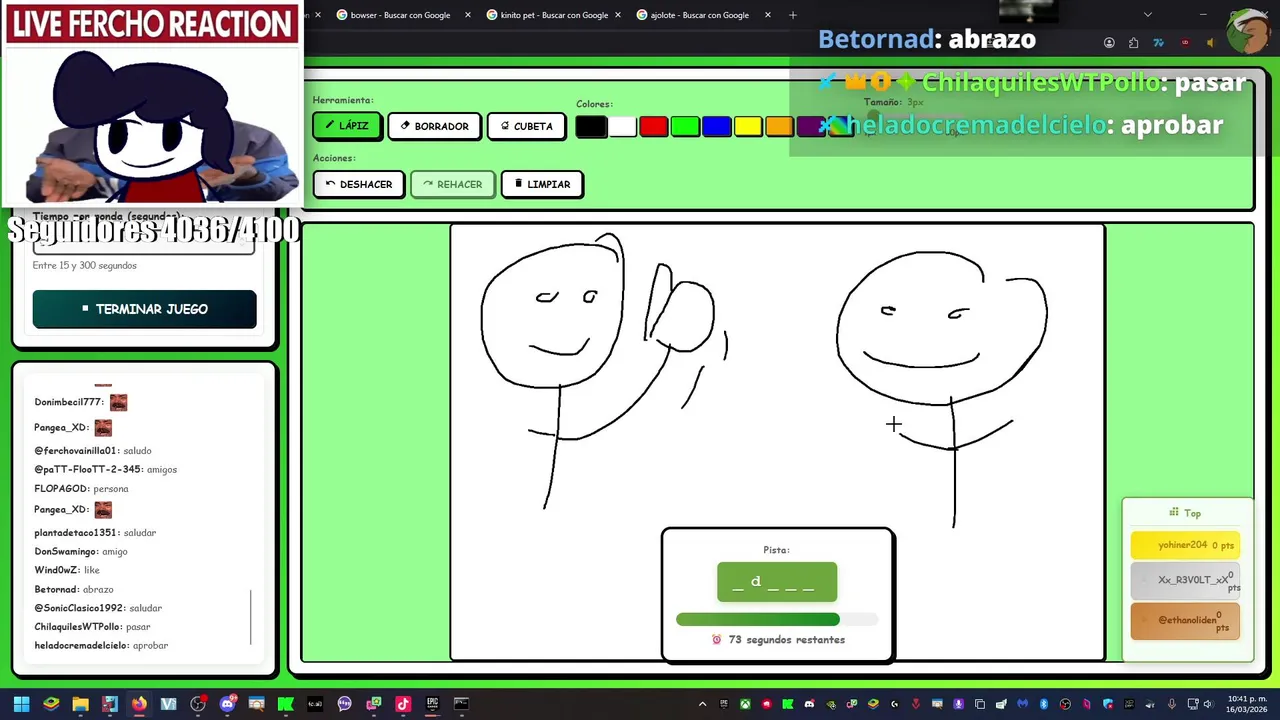Open a new browser tab
The height and width of the screenshot is (720, 1280).
tap(793, 15)
